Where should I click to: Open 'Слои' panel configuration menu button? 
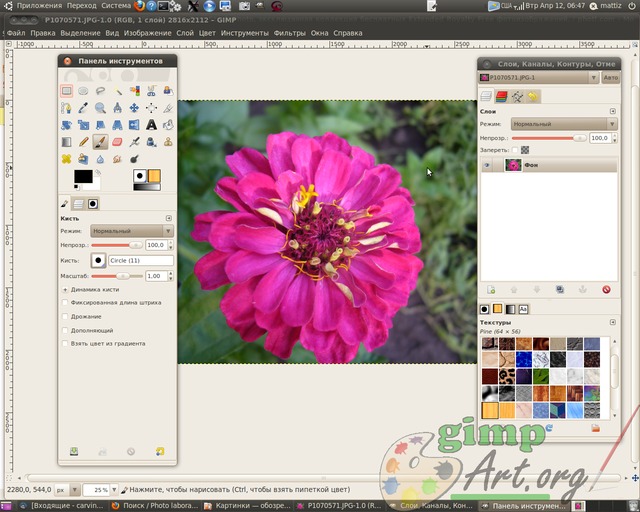(613, 111)
